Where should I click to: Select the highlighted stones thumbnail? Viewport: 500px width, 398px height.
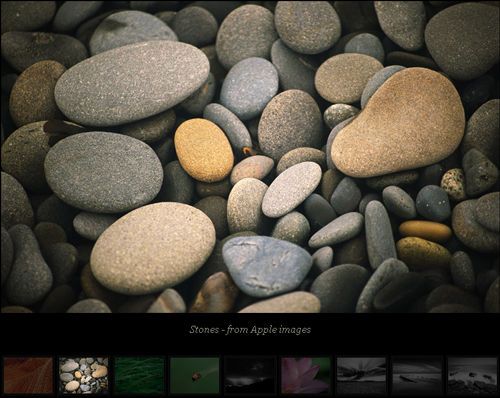(84, 375)
